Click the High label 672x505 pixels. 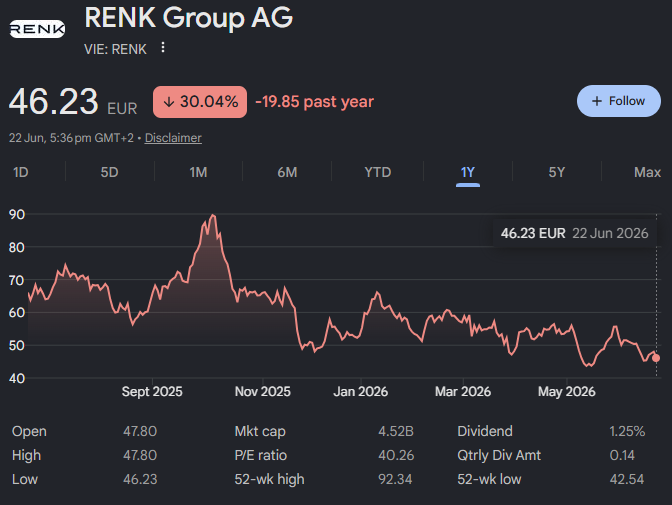[26, 455]
